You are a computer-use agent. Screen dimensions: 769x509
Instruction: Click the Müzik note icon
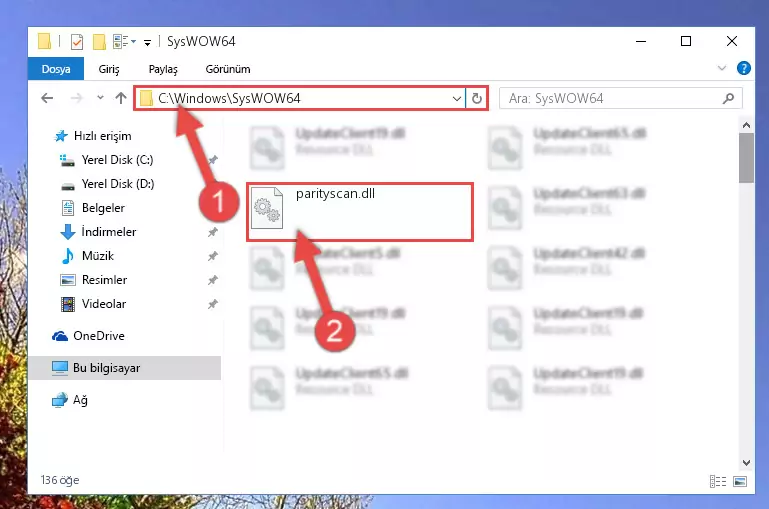point(68,256)
